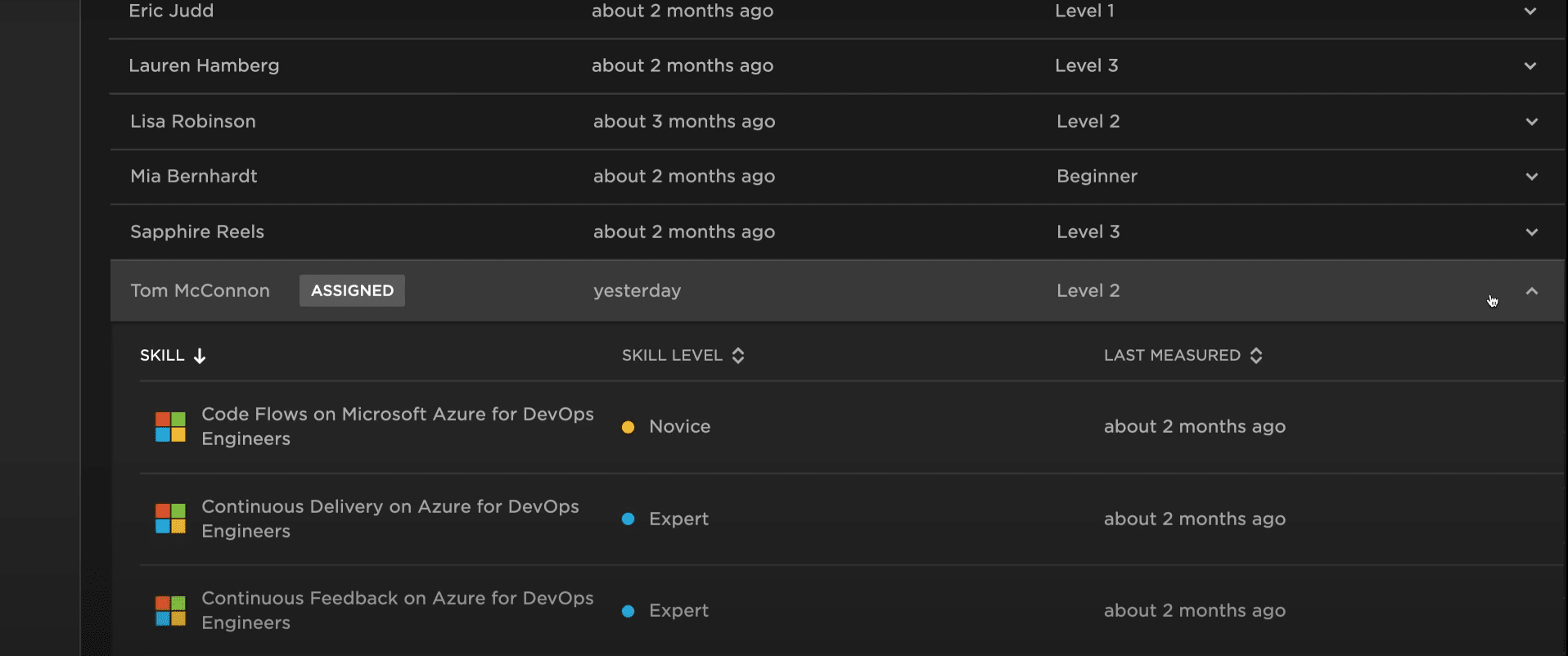
Task: Expand Sapphire Reels' row chevron
Action: click(x=1531, y=232)
